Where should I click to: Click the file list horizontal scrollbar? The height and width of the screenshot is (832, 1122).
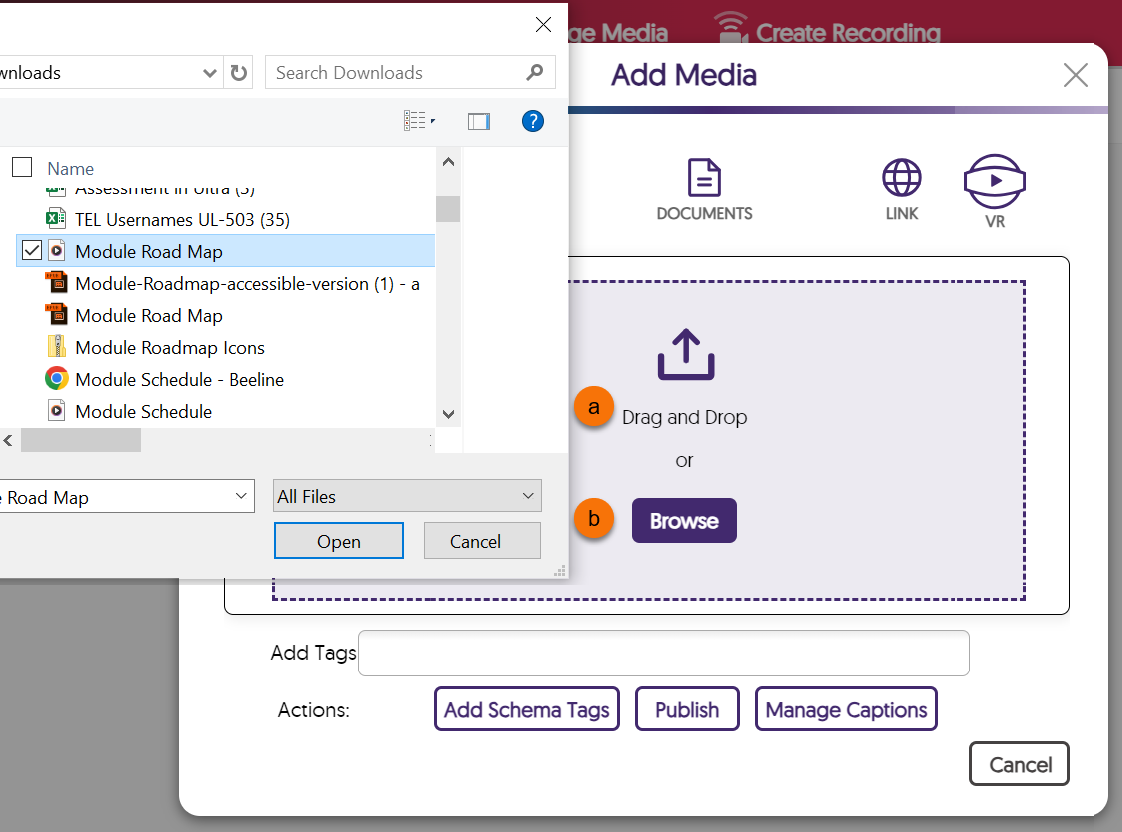81,440
